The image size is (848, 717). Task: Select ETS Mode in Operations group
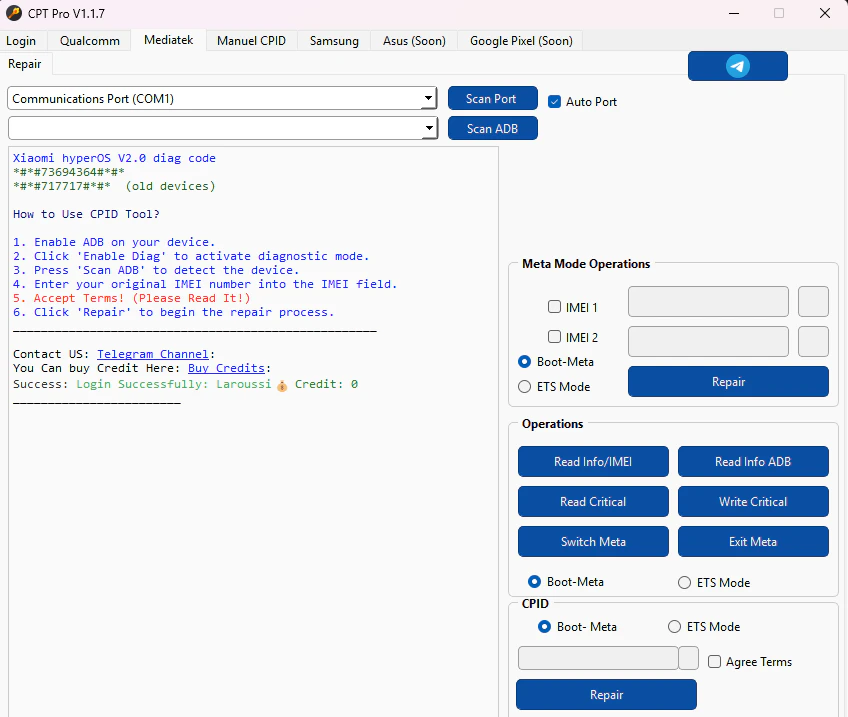[x=685, y=582]
